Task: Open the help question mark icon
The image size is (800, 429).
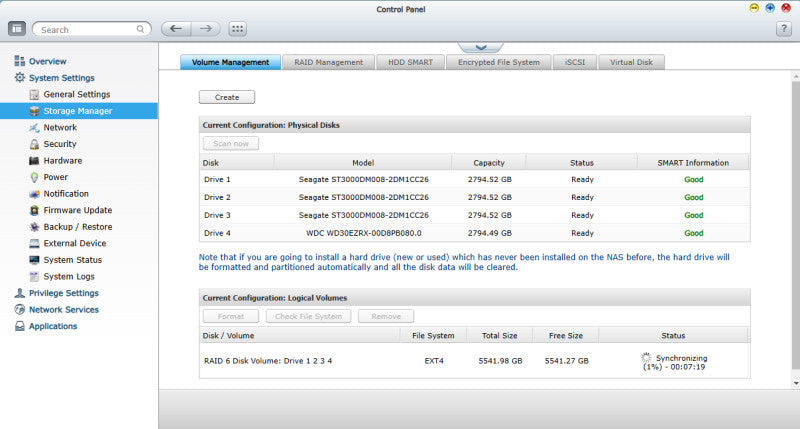Action: [784, 29]
